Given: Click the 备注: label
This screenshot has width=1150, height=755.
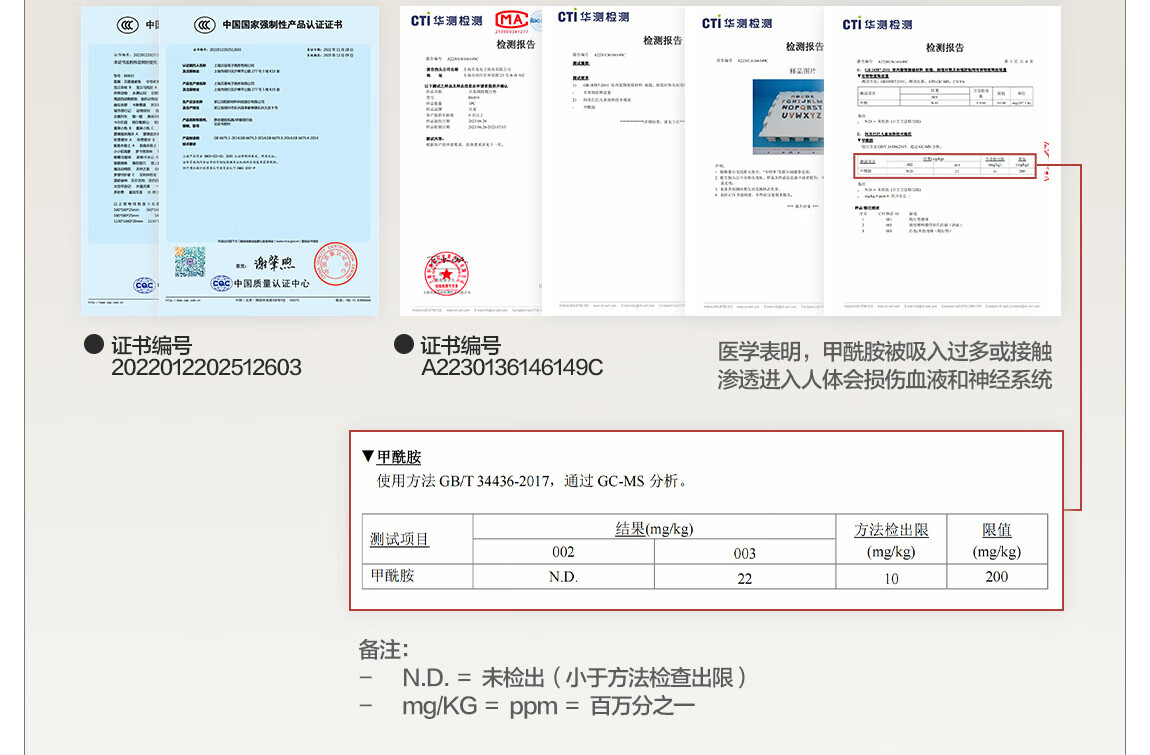Looking at the screenshot, I should click(x=384, y=650).
